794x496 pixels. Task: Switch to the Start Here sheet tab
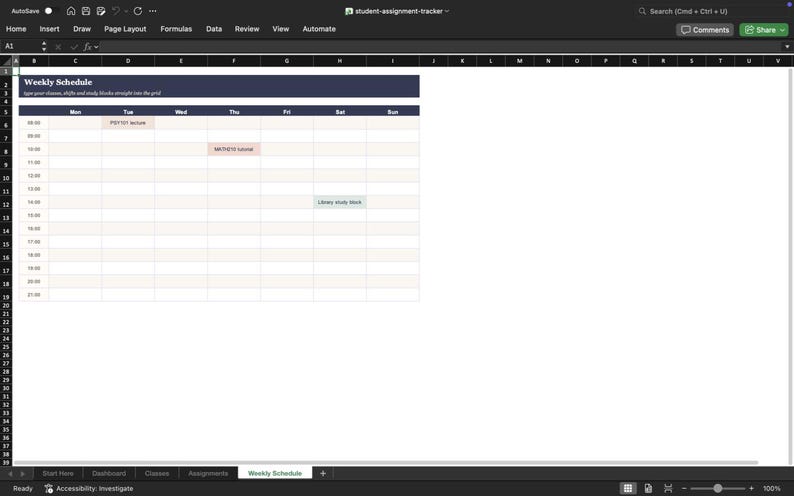[x=58, y=474]
